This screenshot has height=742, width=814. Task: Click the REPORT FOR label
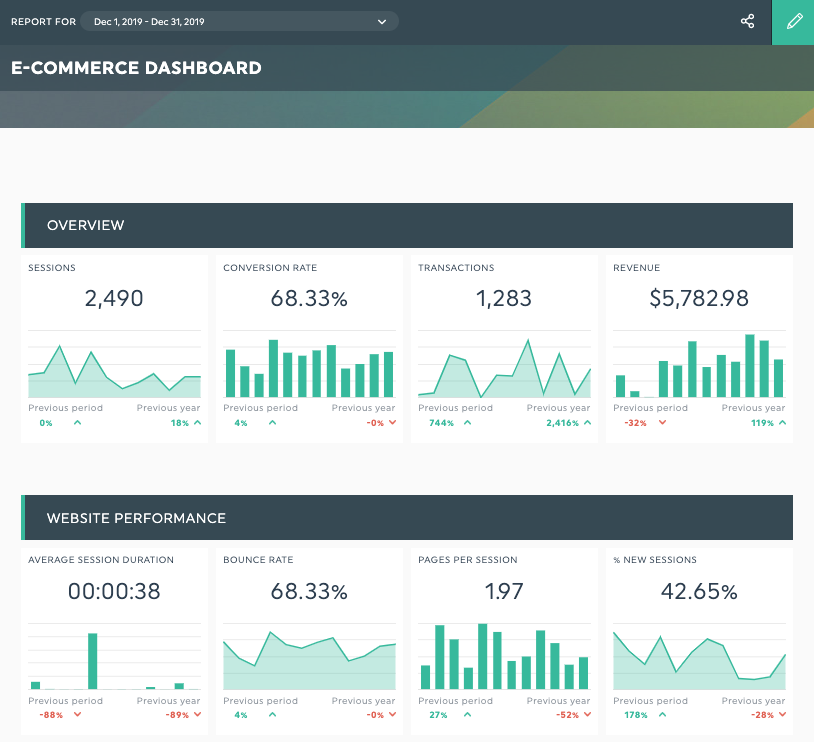click(x=44, y=22)
